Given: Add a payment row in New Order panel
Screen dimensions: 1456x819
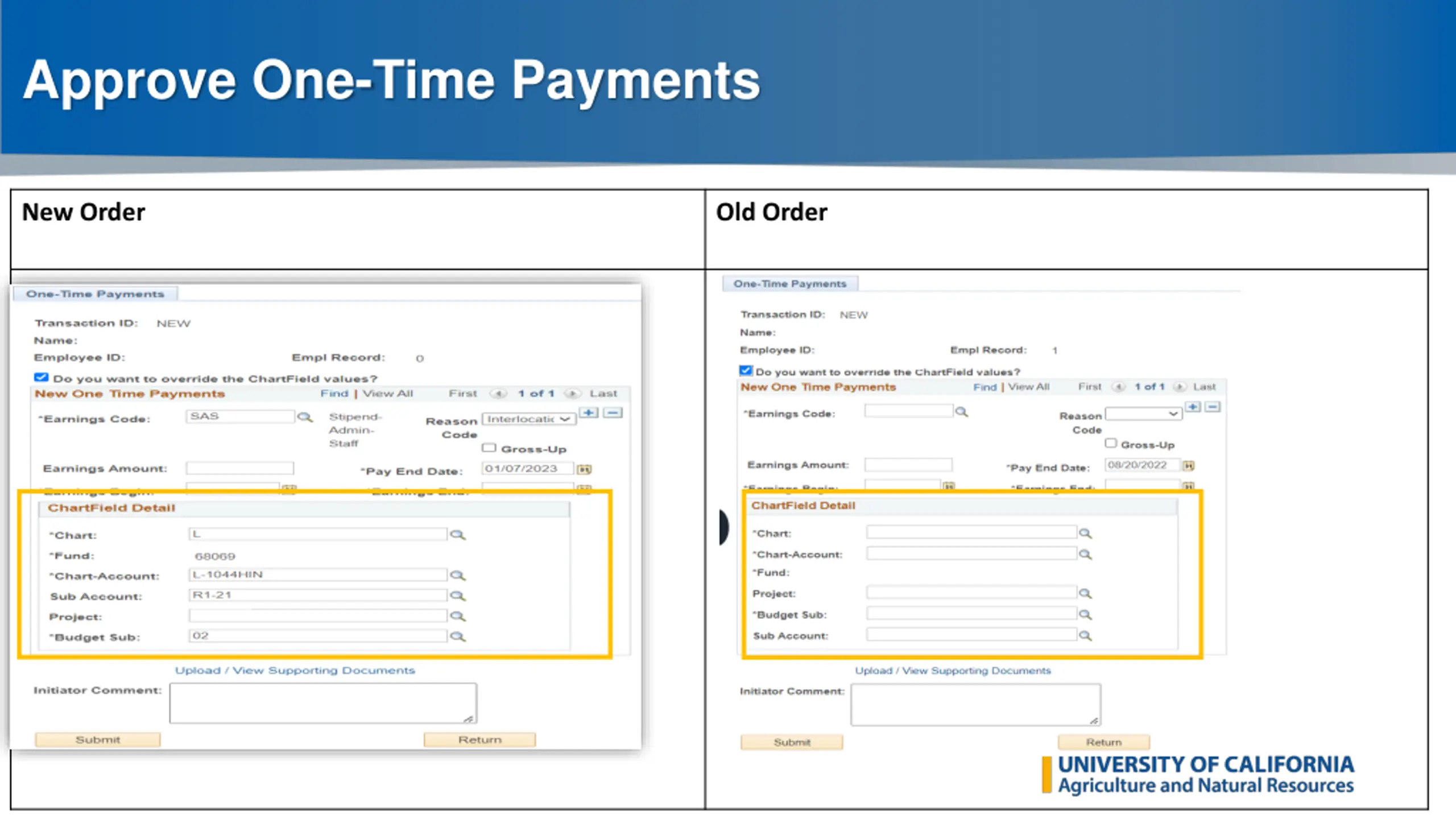Looking at the screenshot, I should click(x=589, y=413).
